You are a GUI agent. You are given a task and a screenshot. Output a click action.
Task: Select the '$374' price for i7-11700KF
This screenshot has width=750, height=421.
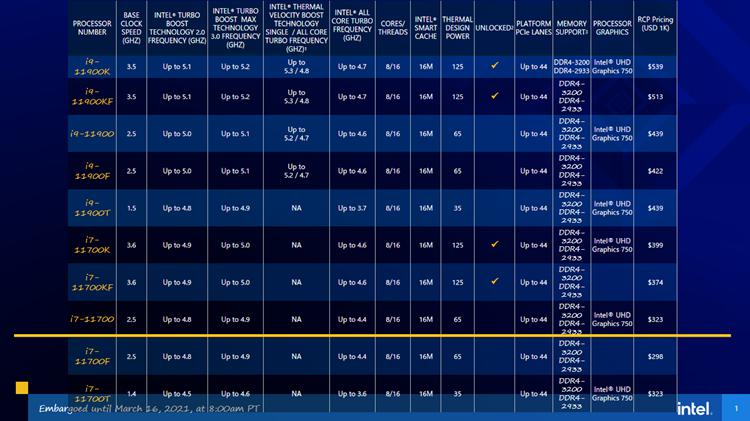tap(655, 282)
